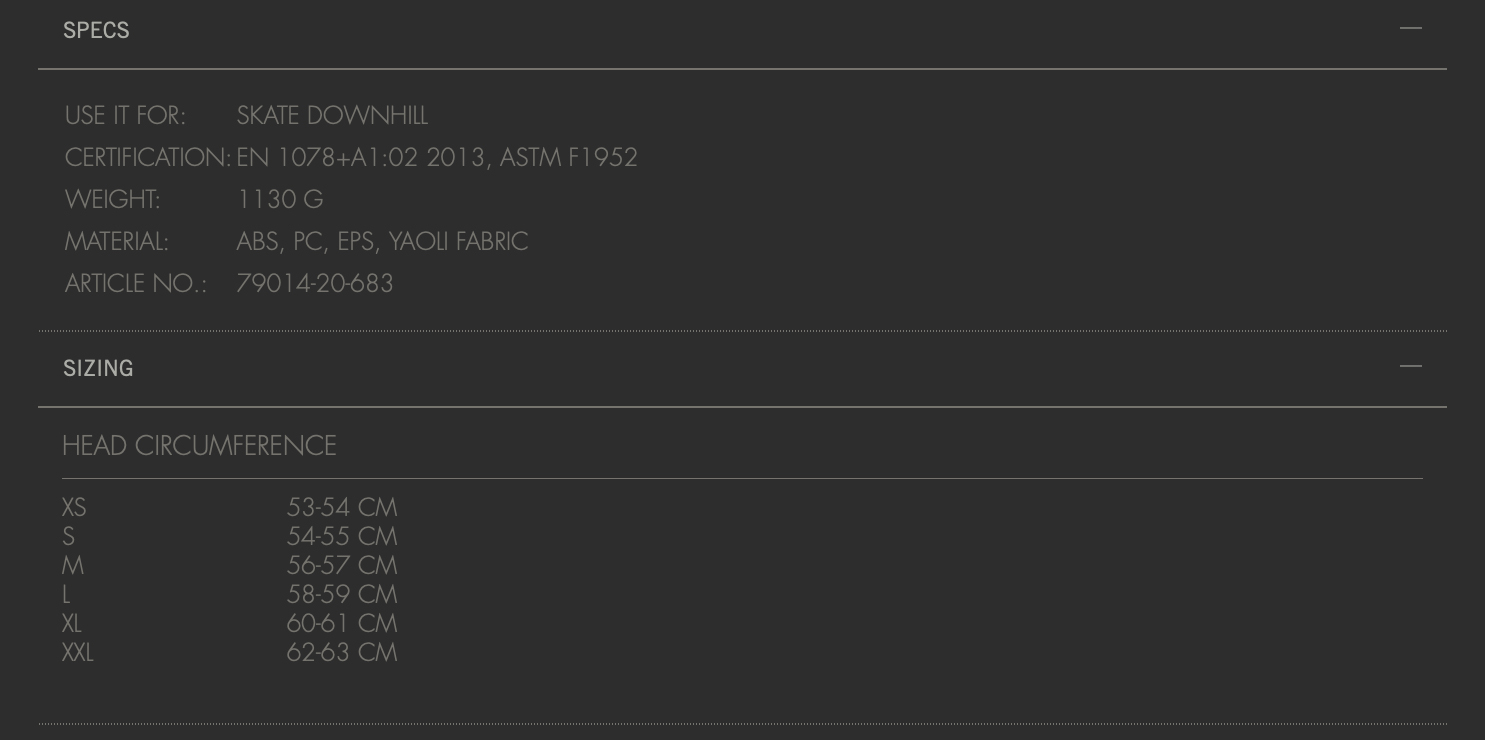Select the article number 79014-20-683
Viewport: 1485px width, 740px height.
(x=315, y=283)
